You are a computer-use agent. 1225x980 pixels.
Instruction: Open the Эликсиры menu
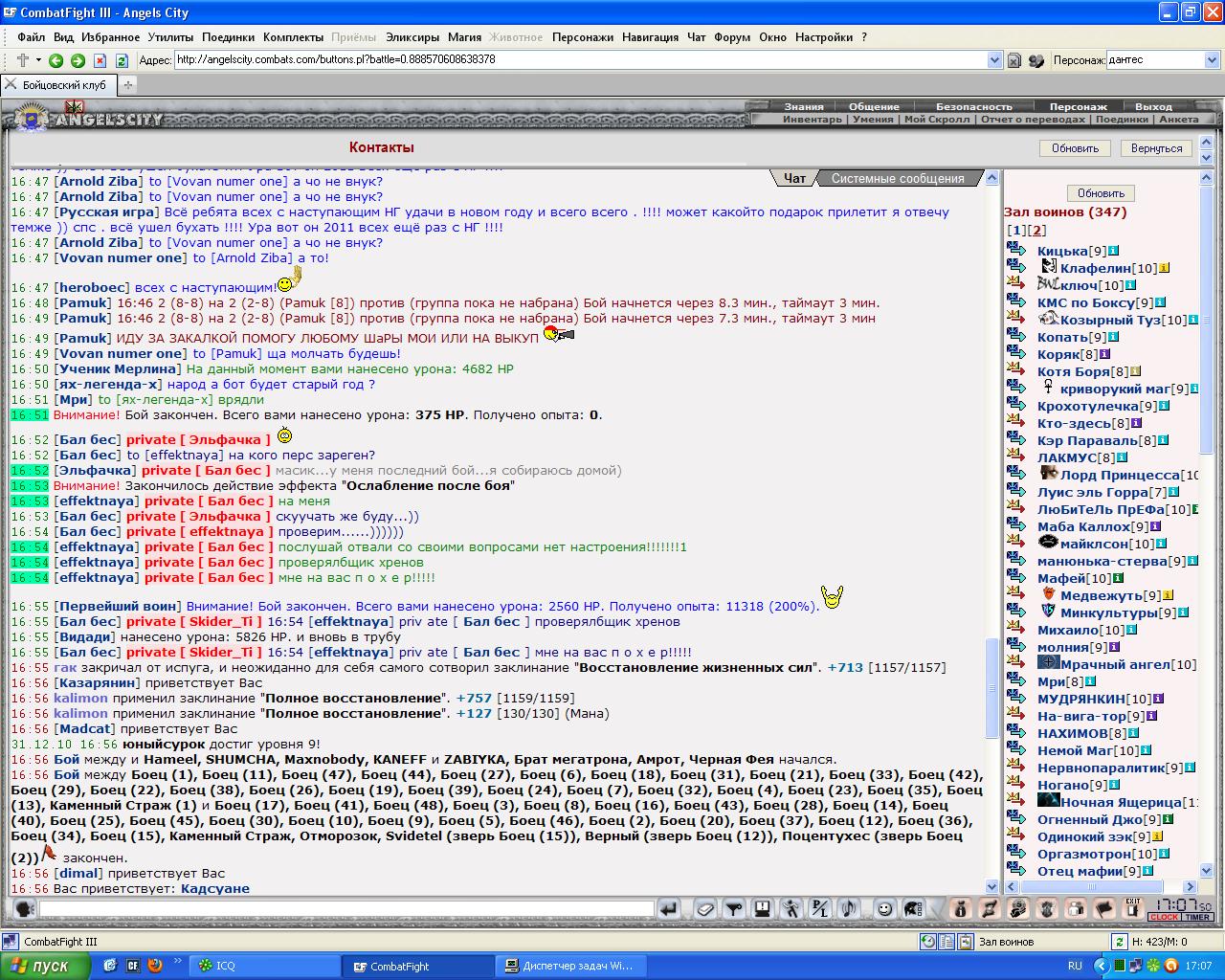click(412, 37)
